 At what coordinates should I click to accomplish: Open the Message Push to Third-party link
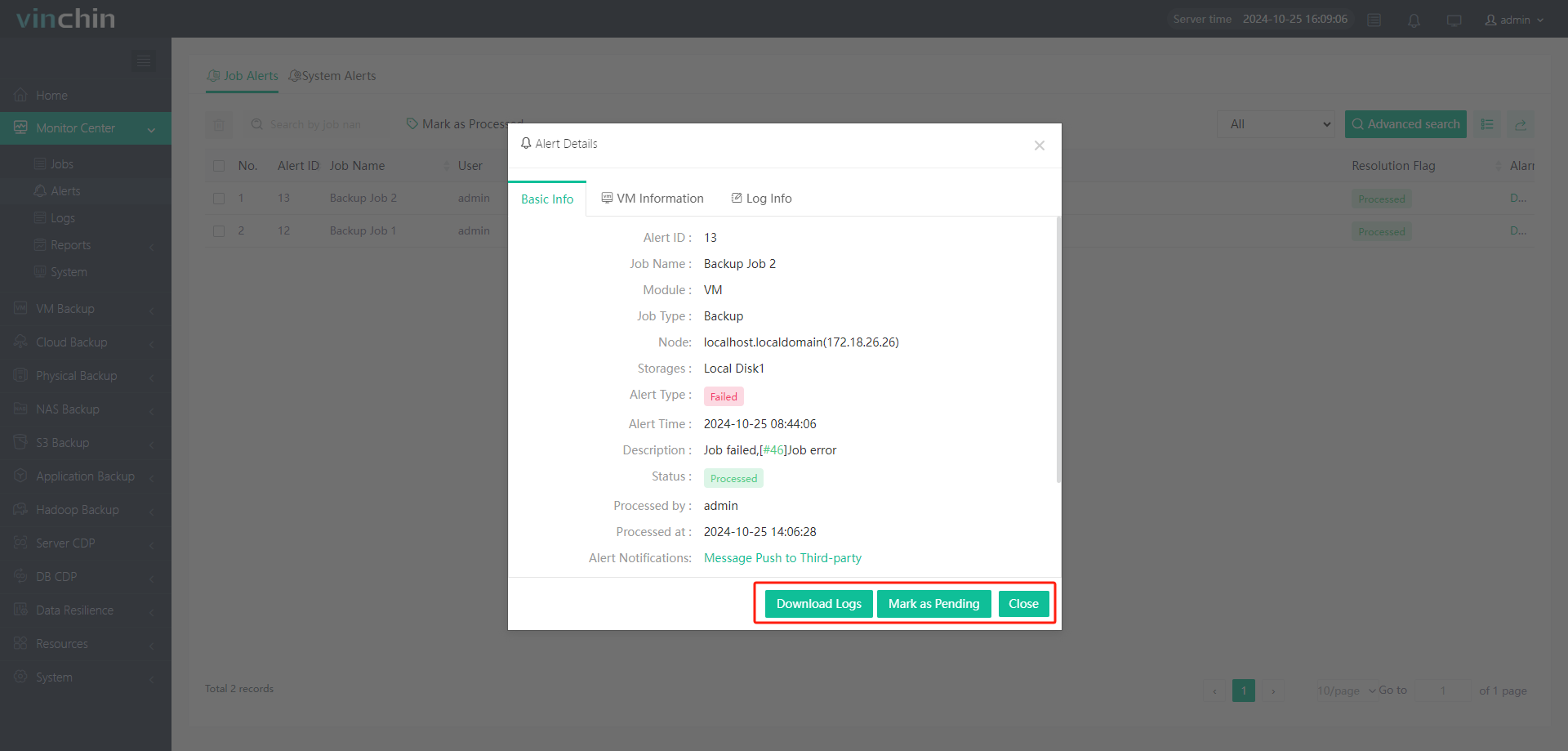(x=782, y=557)
